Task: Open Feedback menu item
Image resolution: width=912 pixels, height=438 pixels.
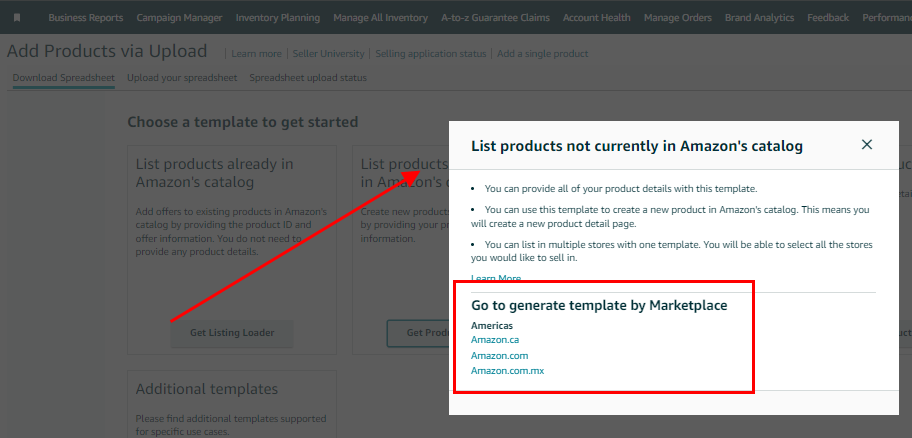Action: tap(828, 17)
